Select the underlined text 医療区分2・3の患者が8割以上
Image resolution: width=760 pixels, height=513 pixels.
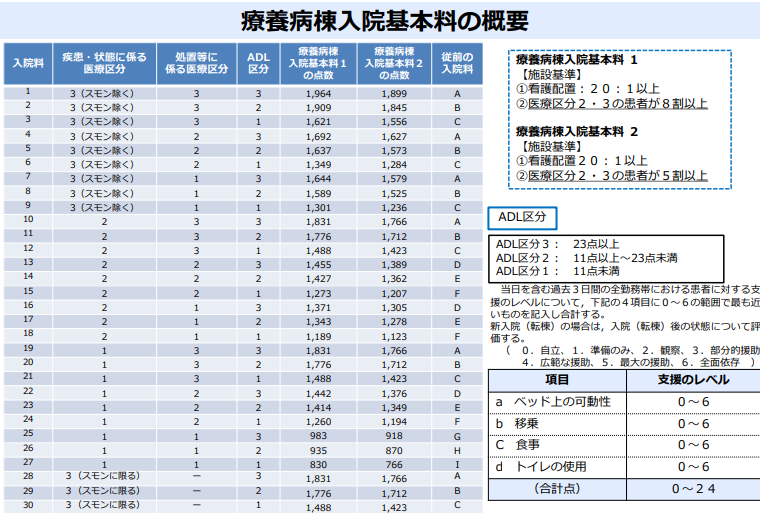(618, 104)
